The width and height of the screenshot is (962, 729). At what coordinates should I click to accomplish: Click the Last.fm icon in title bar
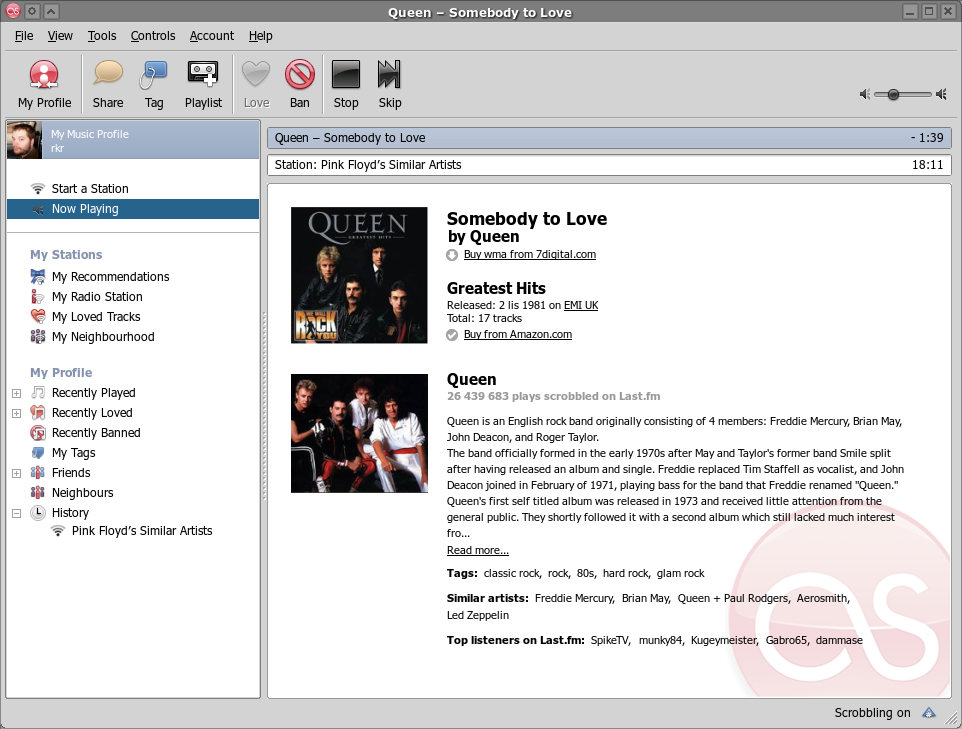pyautogui.click(x=13, y=11)
